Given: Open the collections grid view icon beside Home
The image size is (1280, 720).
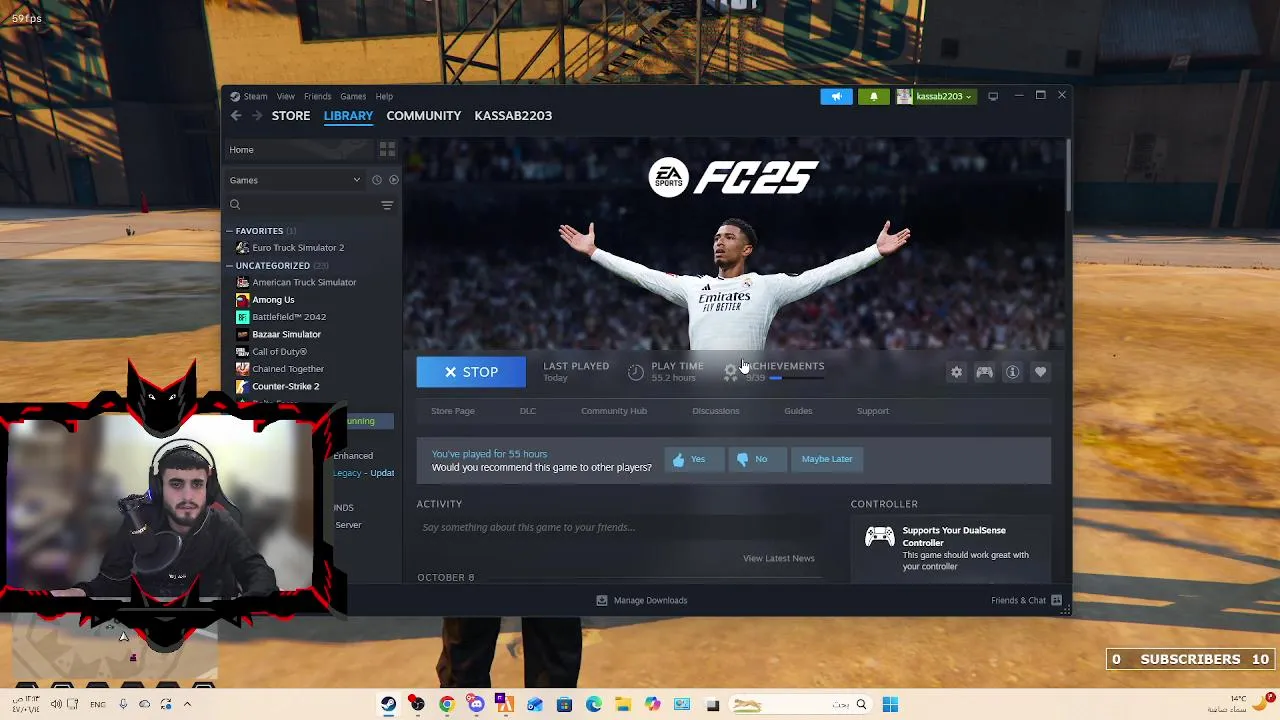Looking at the screenshot, I should (x=387, y=149).
